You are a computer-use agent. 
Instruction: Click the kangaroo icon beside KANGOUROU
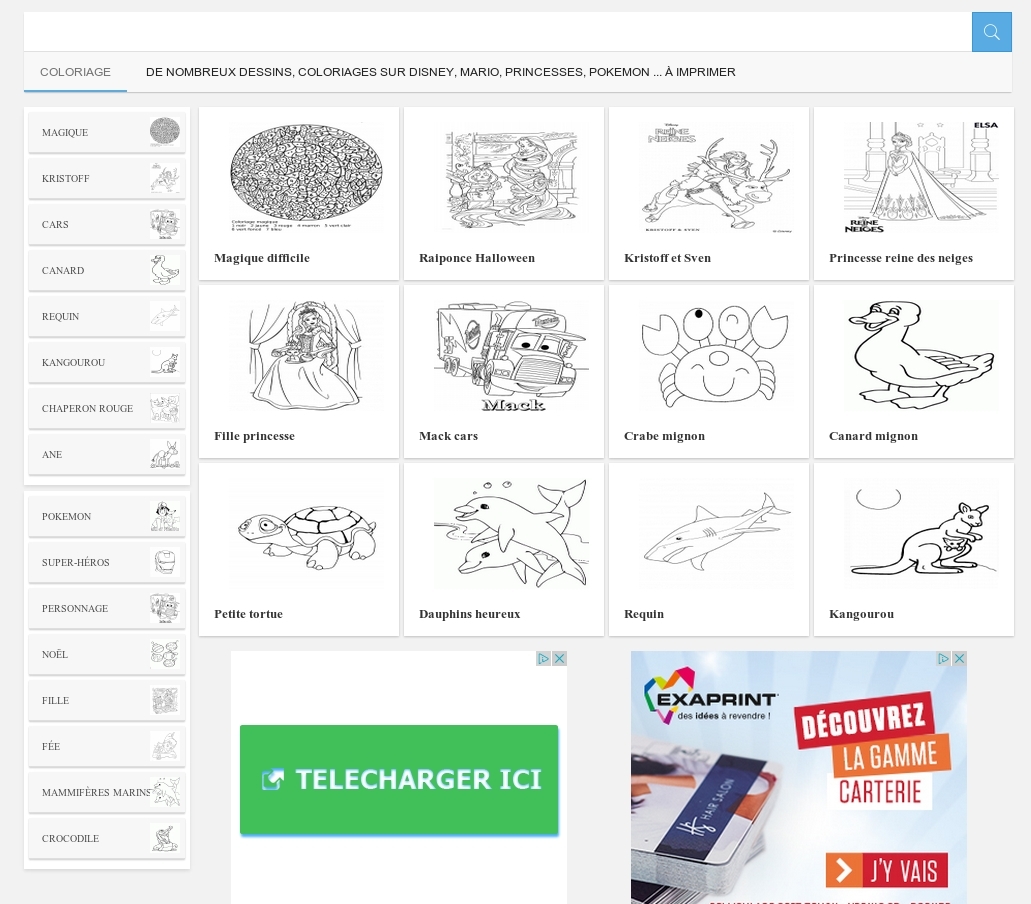pyautogui.click(x=164, y=362)
